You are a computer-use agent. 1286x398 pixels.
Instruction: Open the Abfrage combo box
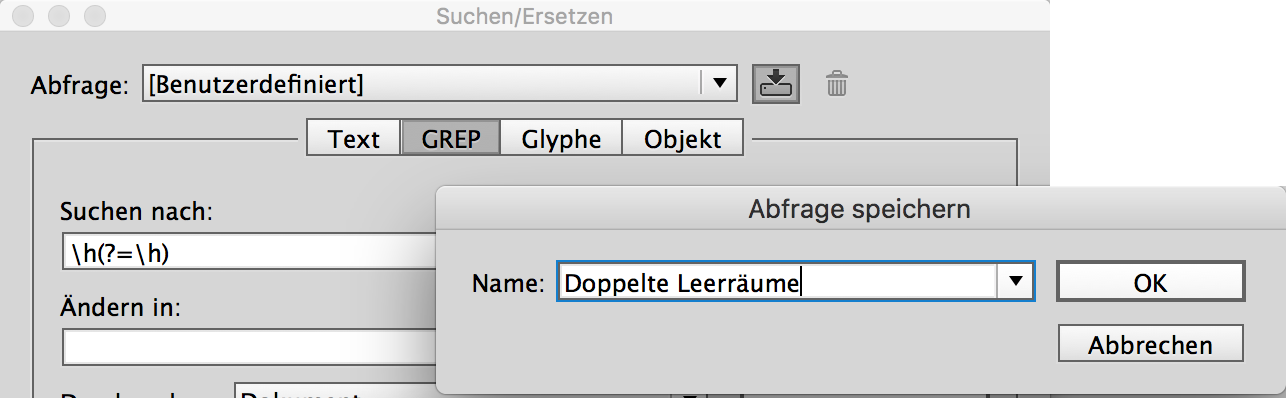(439, 84)
